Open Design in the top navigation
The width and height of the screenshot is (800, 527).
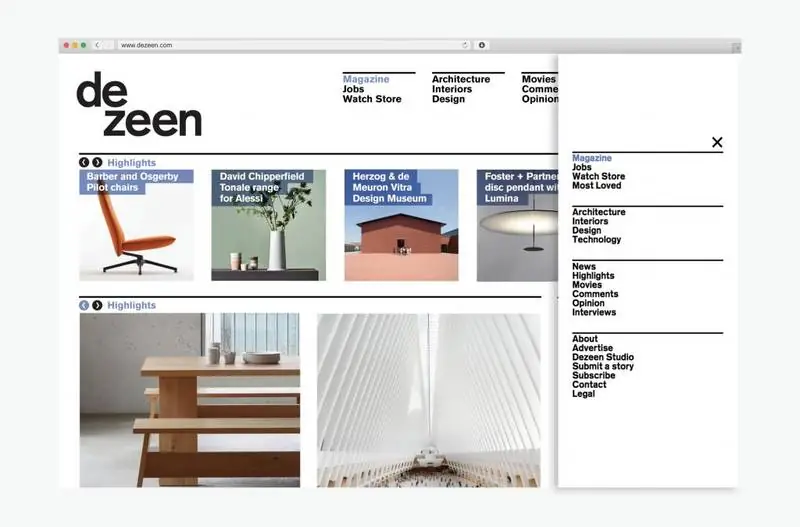point(448,99)
